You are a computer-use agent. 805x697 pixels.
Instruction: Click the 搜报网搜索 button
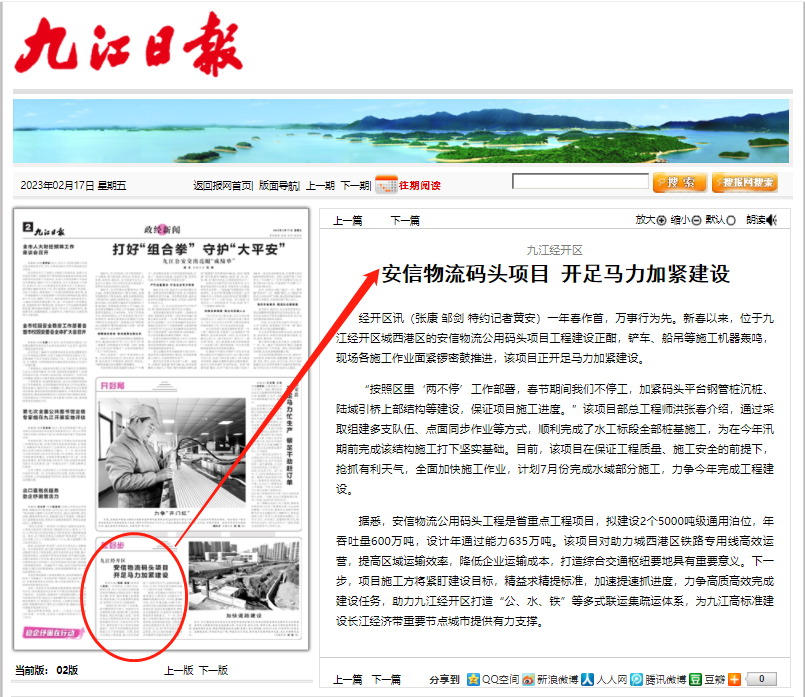[x=745, y=182]
